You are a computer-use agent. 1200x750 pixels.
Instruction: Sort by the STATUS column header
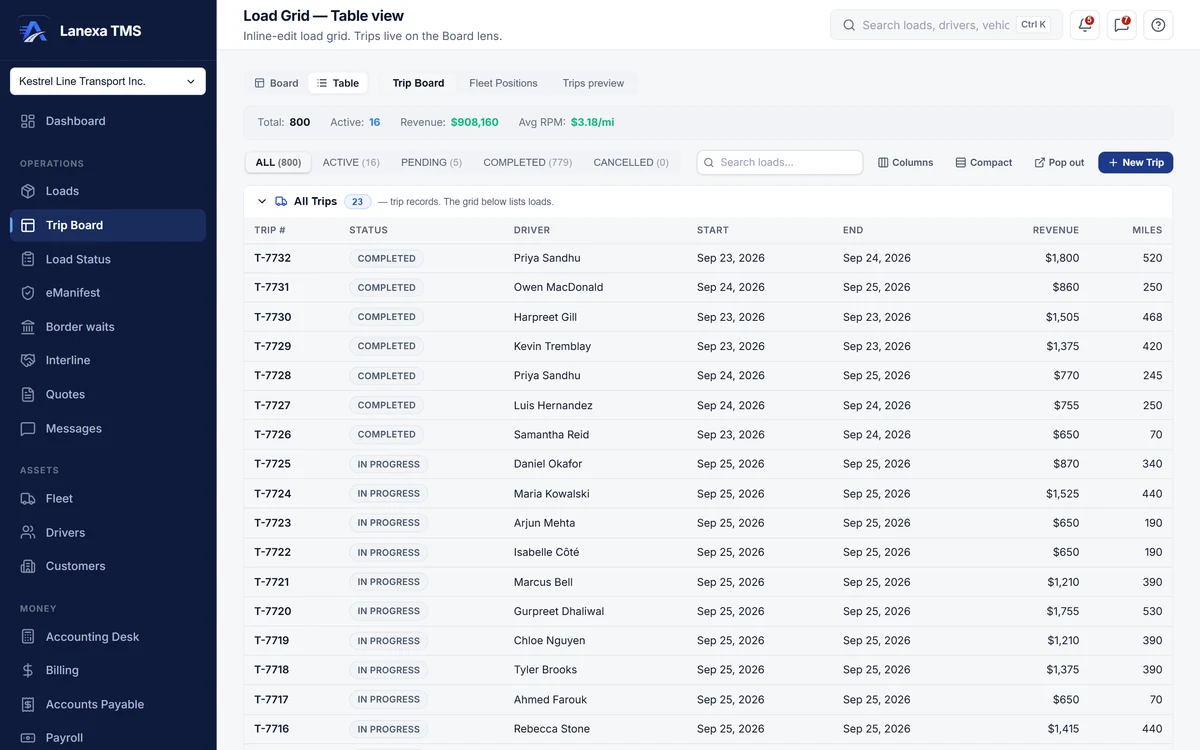coord(368,230)
